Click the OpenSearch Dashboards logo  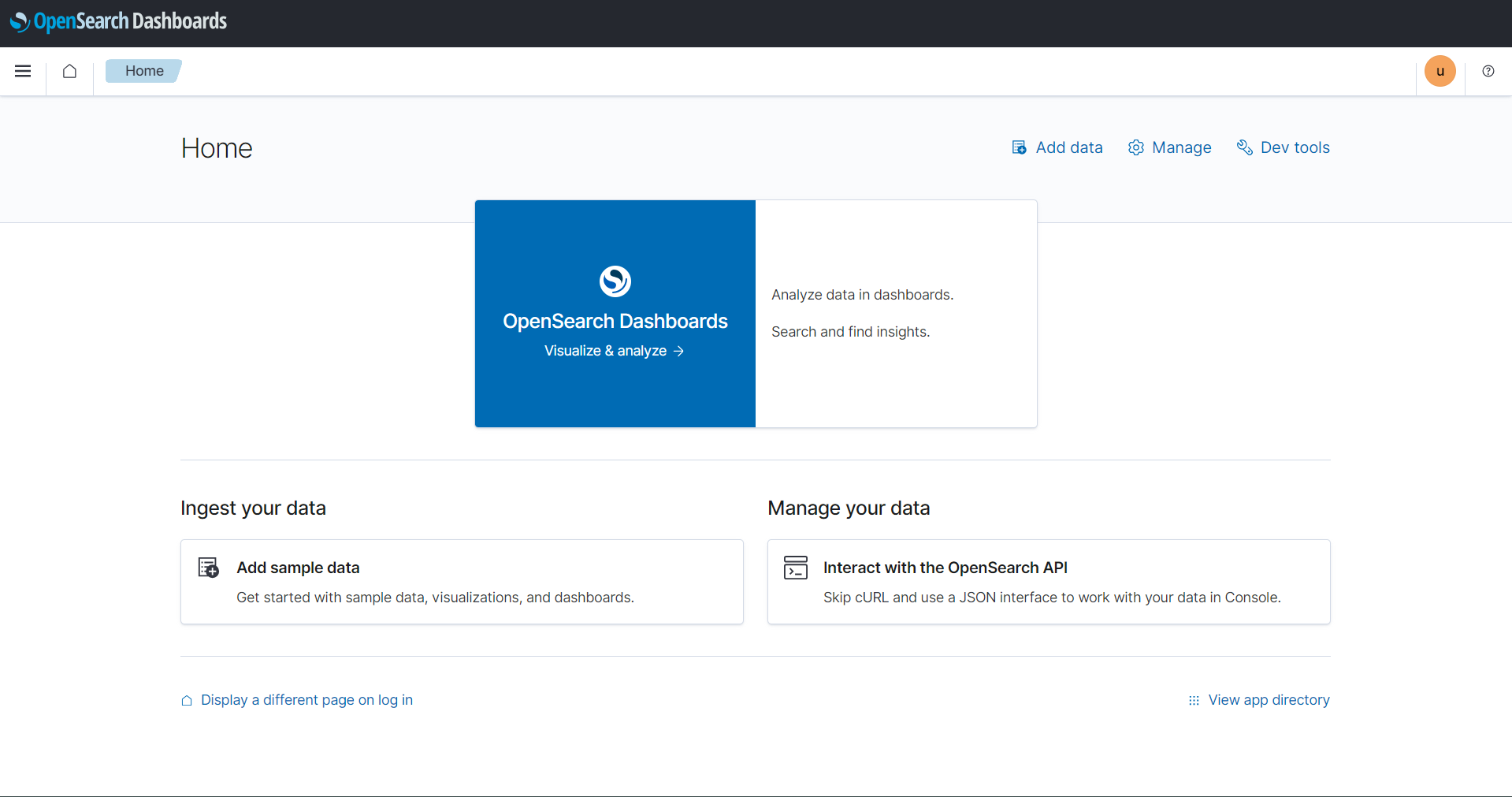(118, 21)
